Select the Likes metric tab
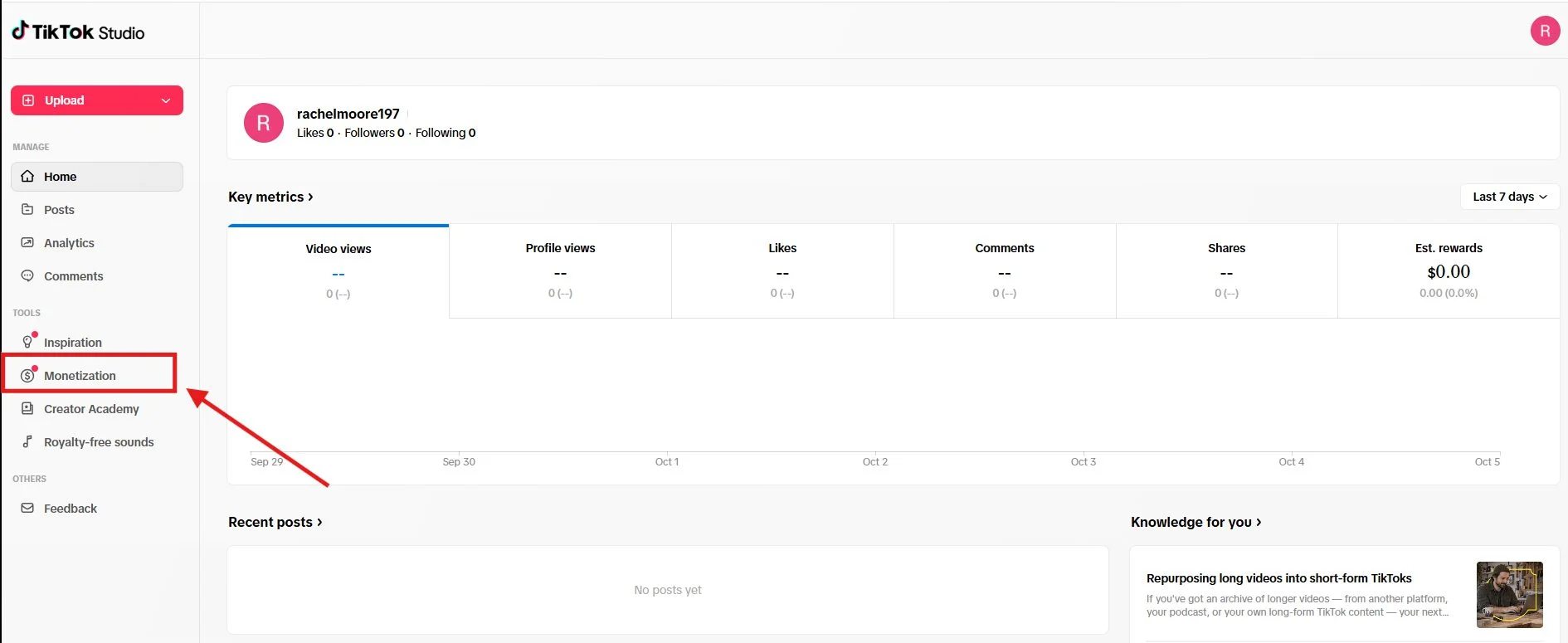The image size is (1568, 643). coord(782,270)
